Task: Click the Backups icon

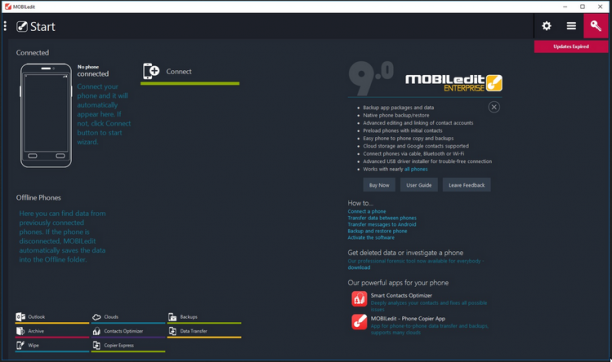Action: click(x=173, y=317)
